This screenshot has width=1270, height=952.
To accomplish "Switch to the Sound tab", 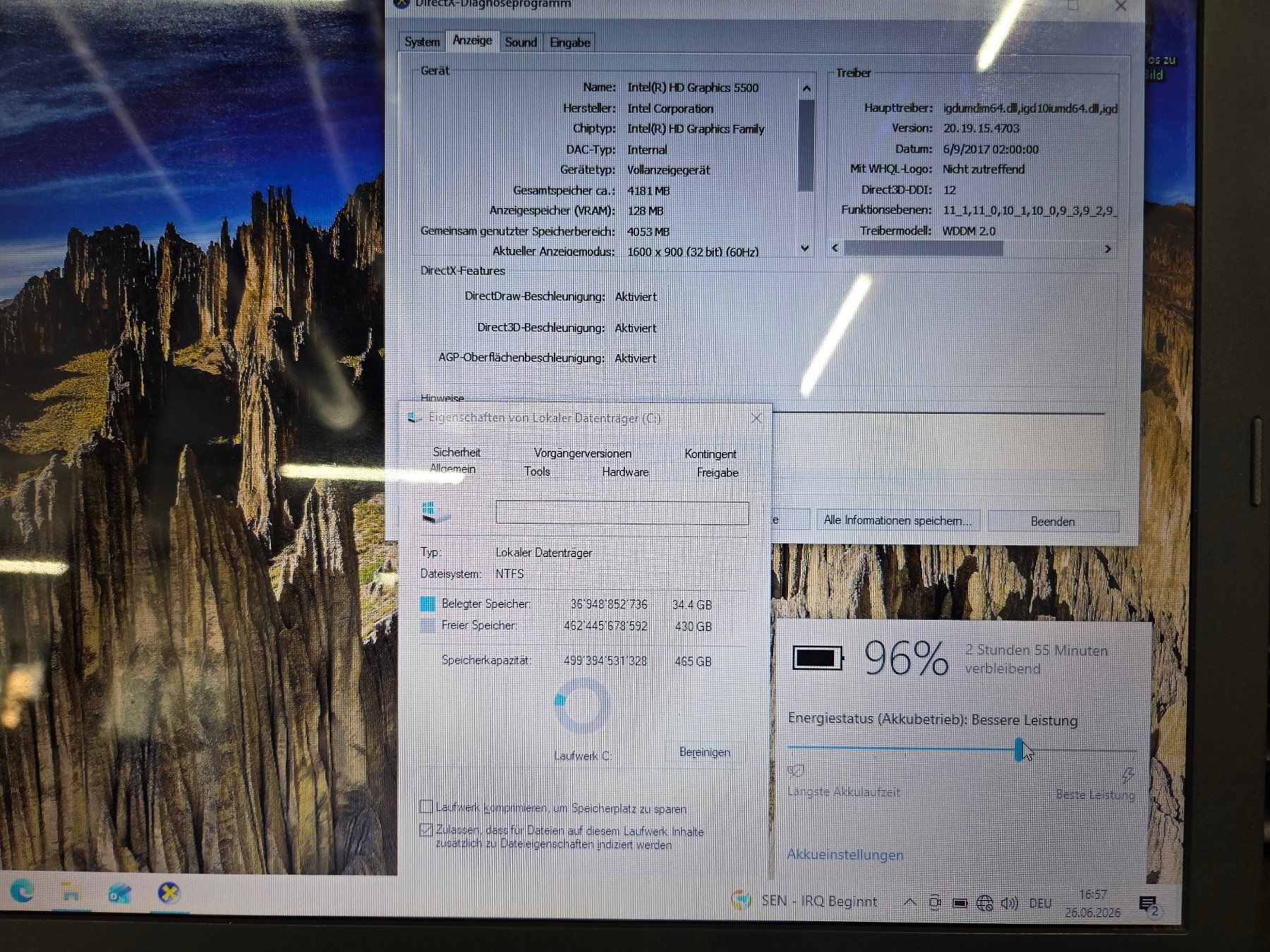I will point(521,42).
